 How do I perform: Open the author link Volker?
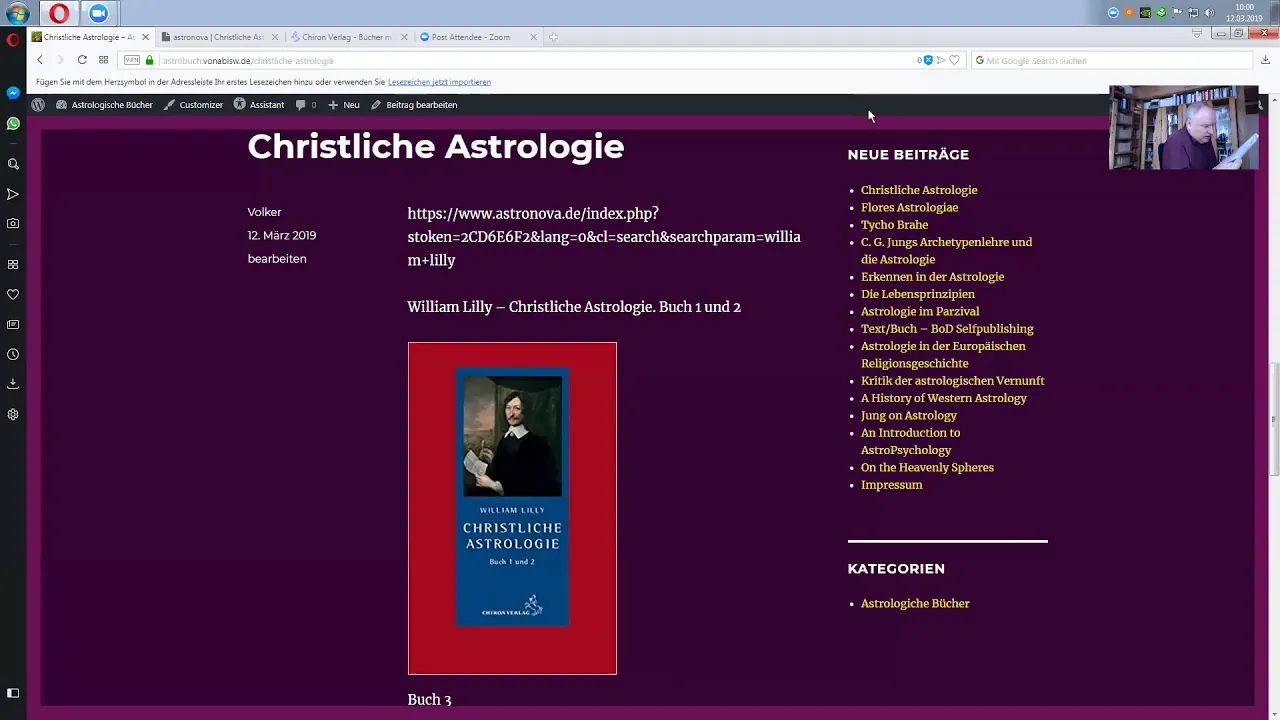[264, 212]
